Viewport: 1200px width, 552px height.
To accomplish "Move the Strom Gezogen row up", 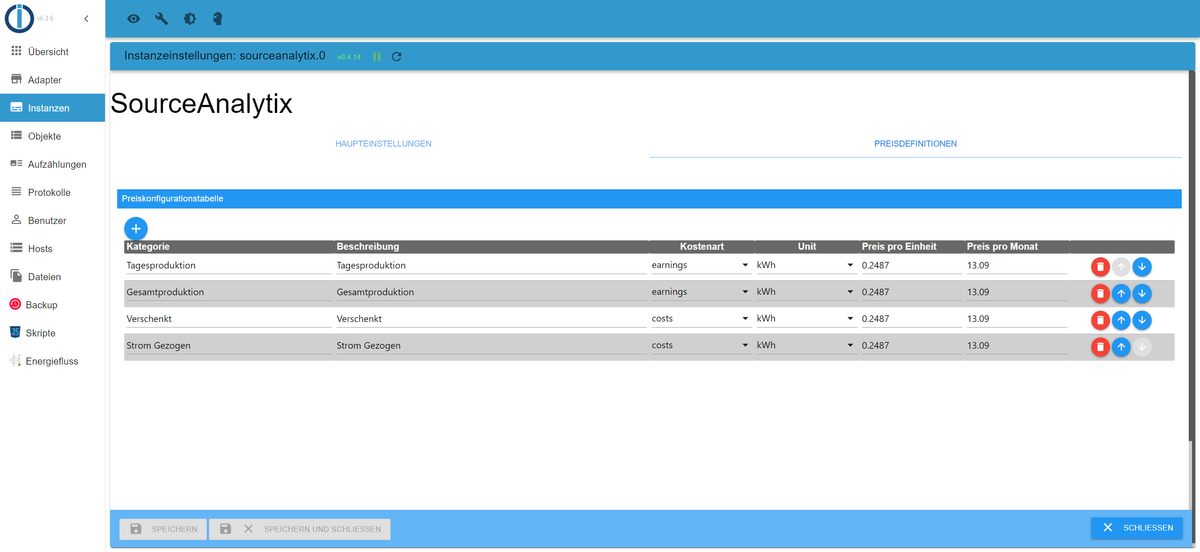I will (1121, 347).
